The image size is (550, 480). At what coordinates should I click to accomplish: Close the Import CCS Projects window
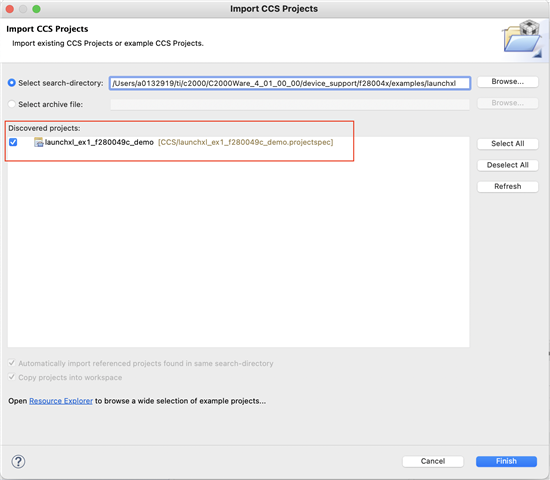[10, 9]
